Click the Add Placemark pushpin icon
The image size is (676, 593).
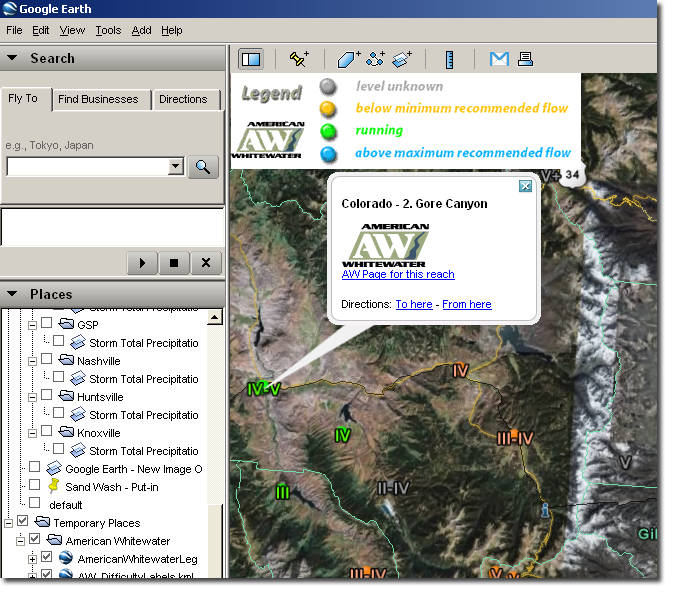click(x=298, y=59)
